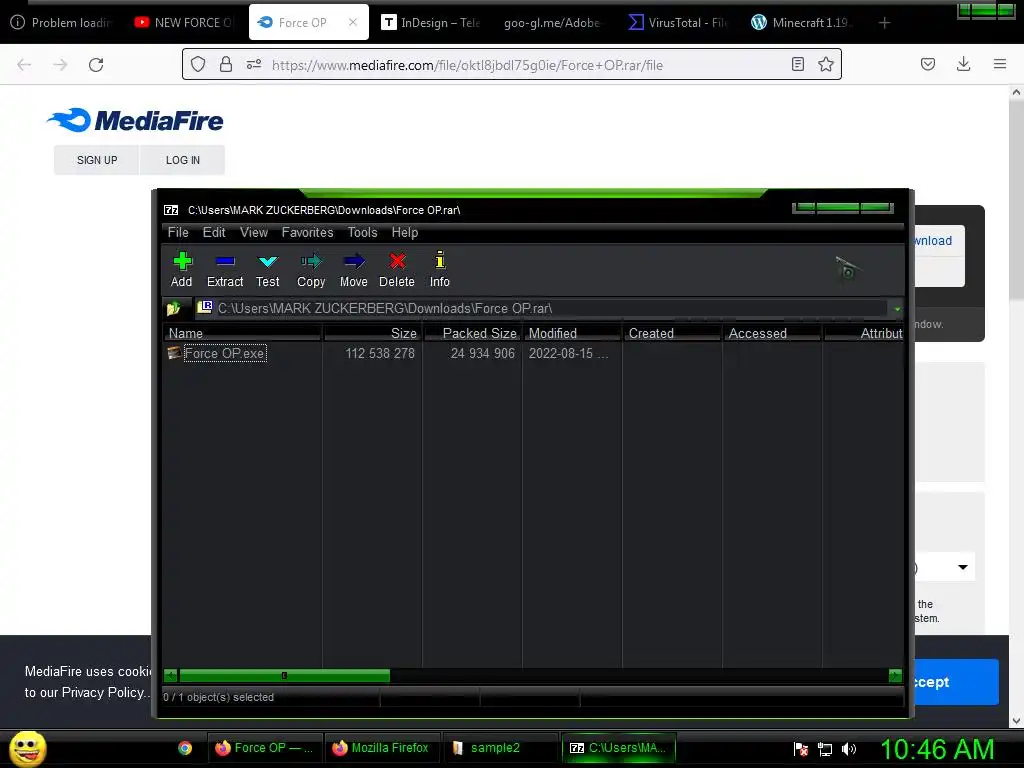1024x768 pixels.
Task: Click LOG IN on MediaFire
Action: [183, 160]
